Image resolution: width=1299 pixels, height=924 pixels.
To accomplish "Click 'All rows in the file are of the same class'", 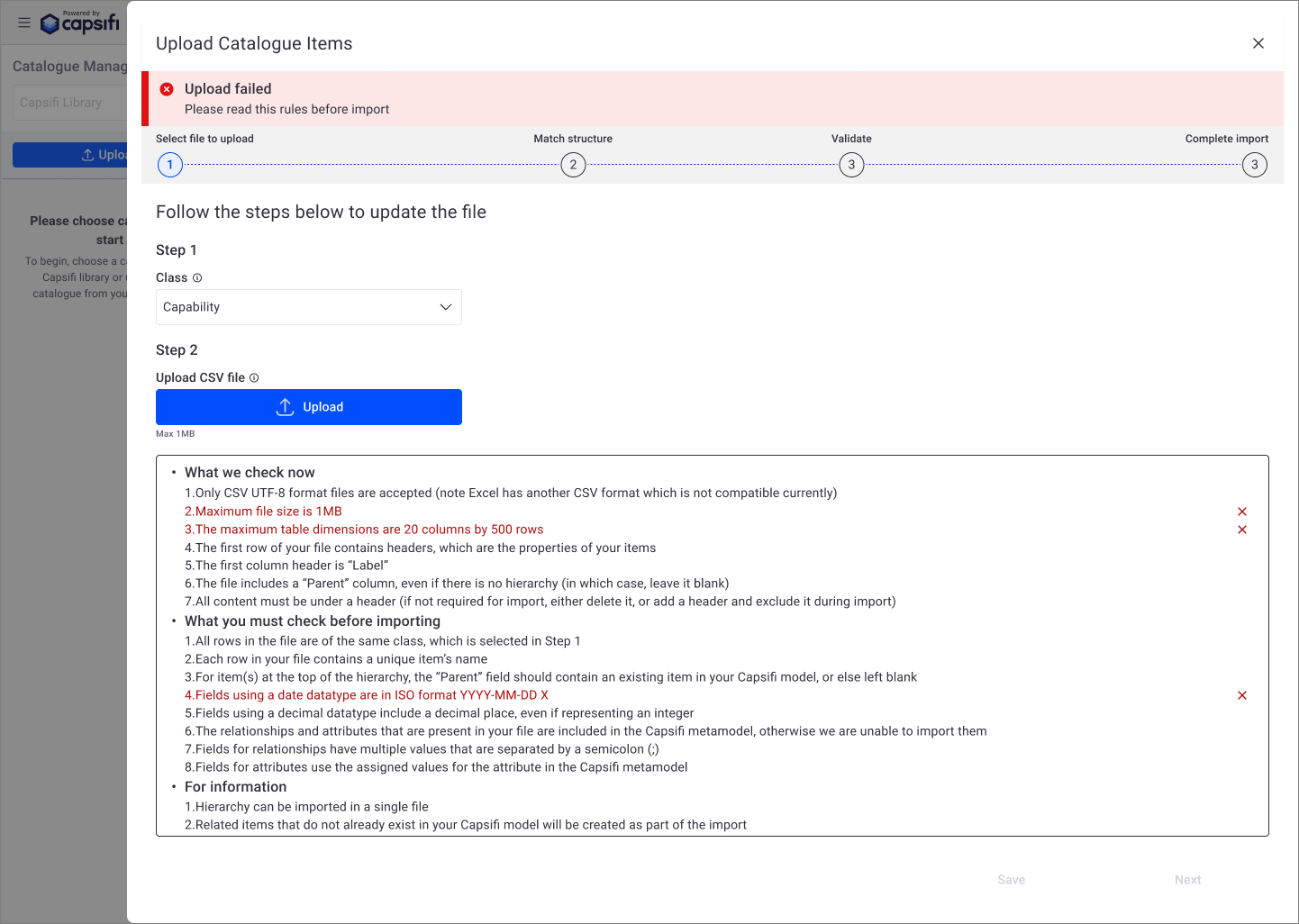I will click(x=383, y=641).
